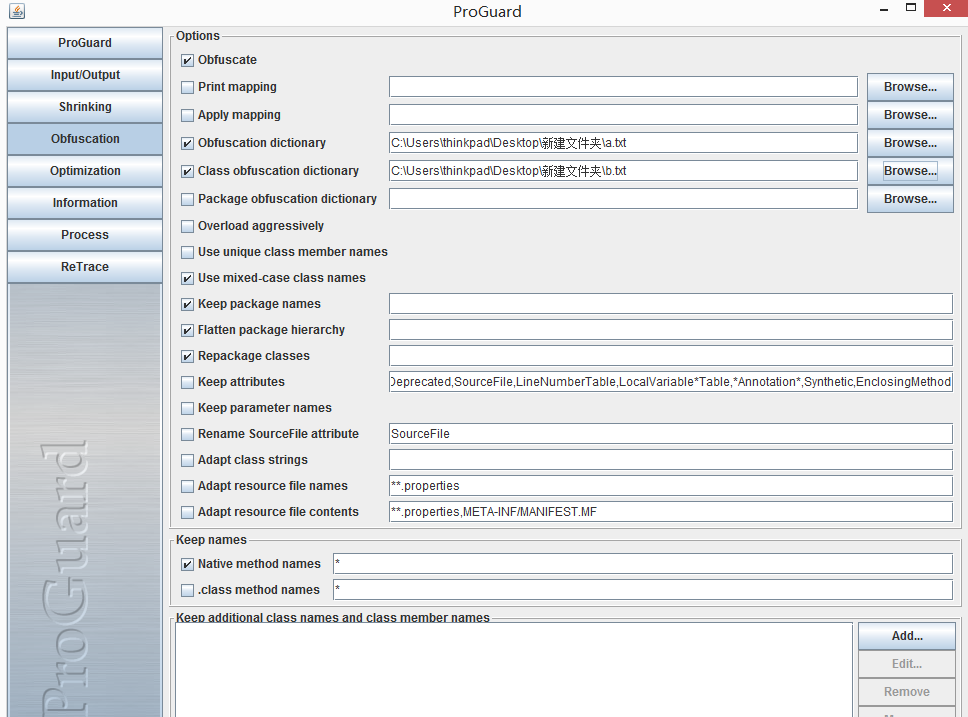
Task: Uncheck the Repackage classes option
Action: [188, 356]
